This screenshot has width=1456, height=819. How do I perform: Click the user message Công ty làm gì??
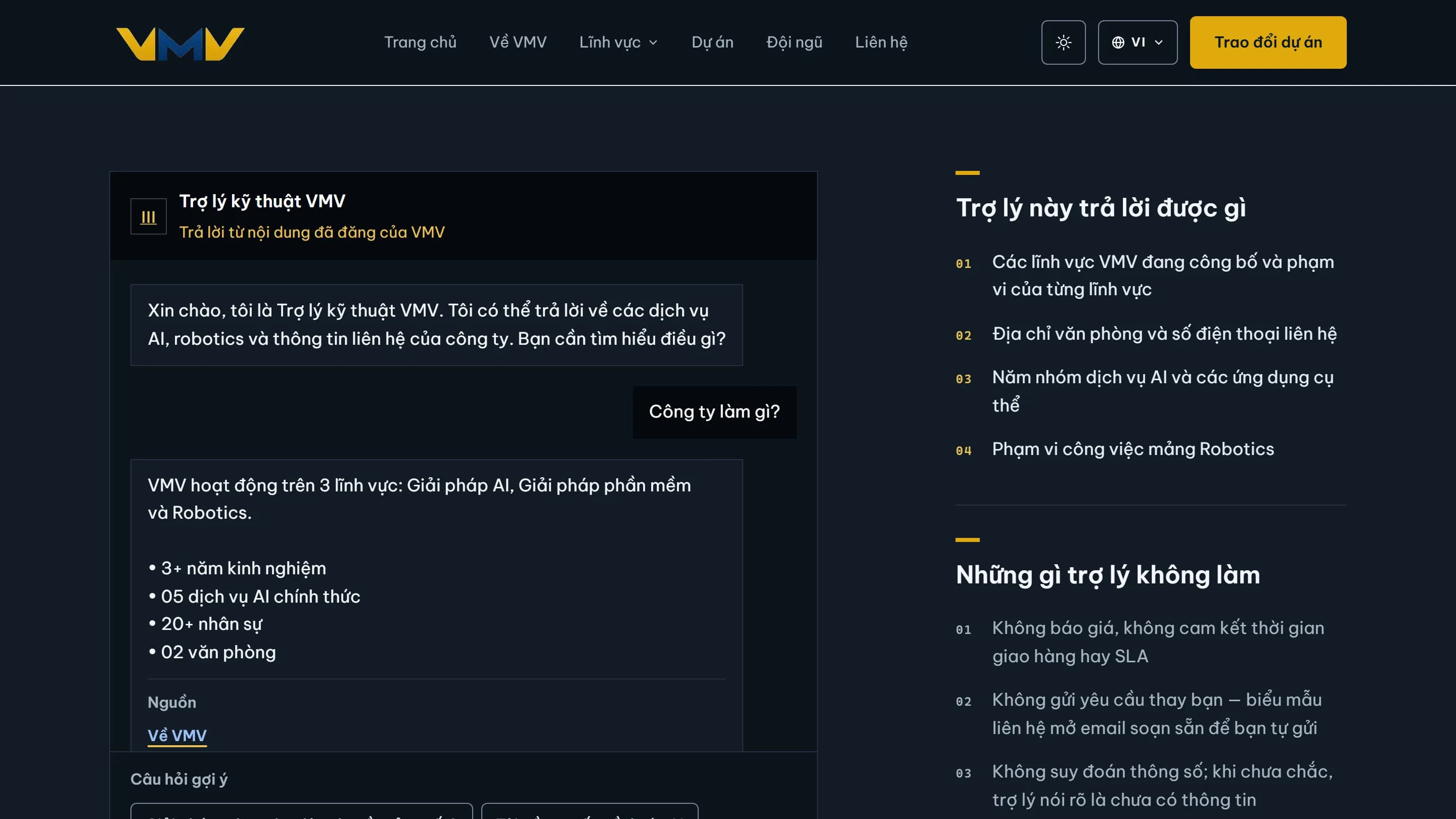tap(714, 412)
